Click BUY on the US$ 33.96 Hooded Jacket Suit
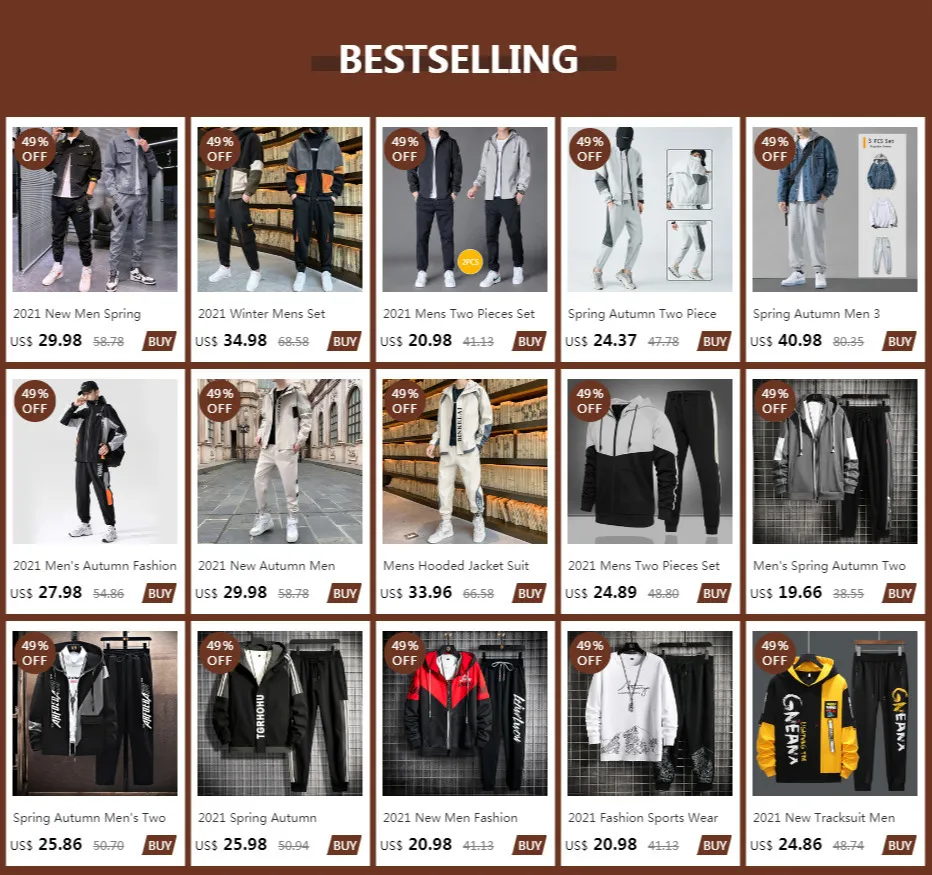Image resolution: width=932 pixels, height=875 pixels. tap(529, 593)
